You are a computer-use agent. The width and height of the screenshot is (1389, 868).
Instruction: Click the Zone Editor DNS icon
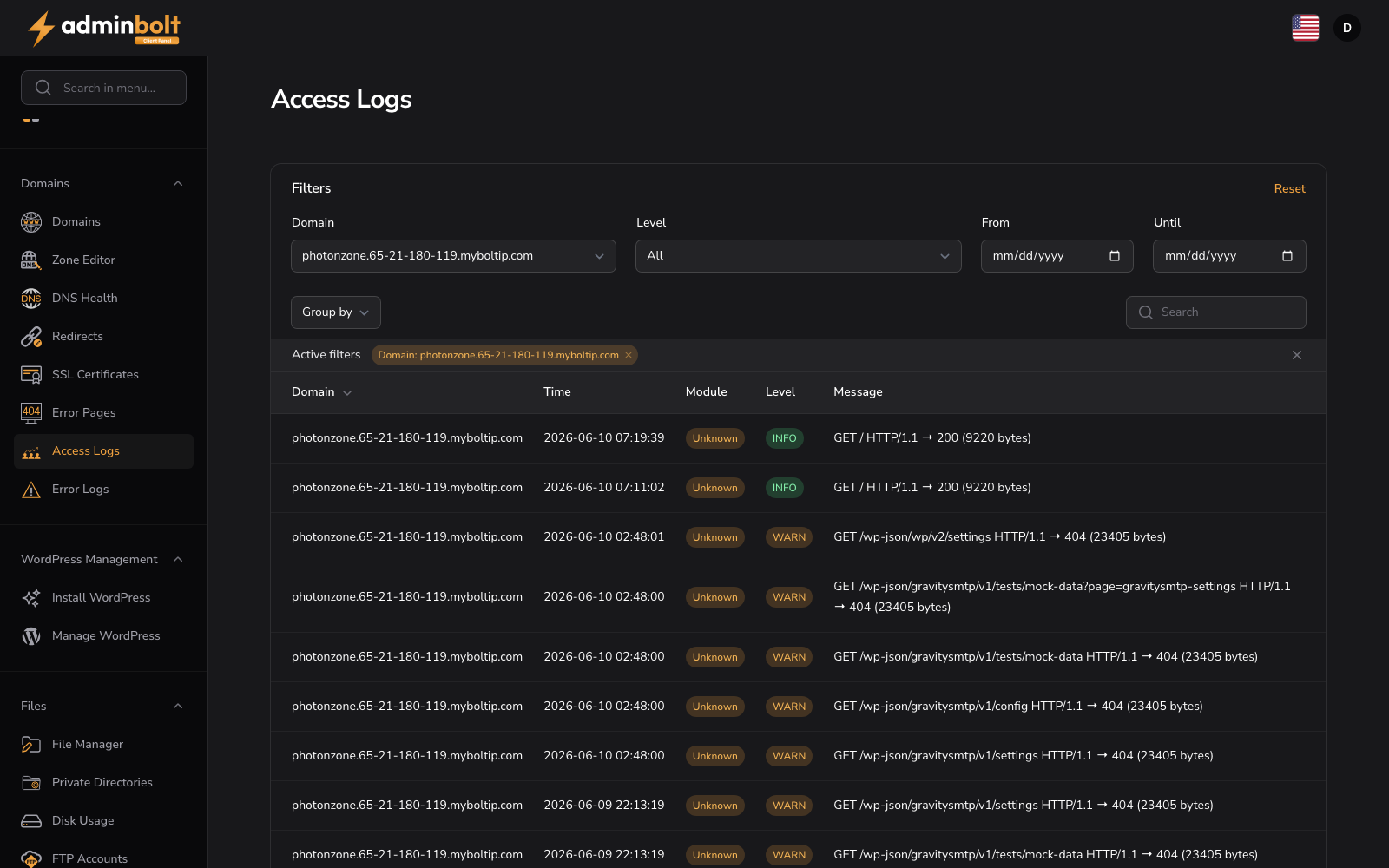coord(31,260)
